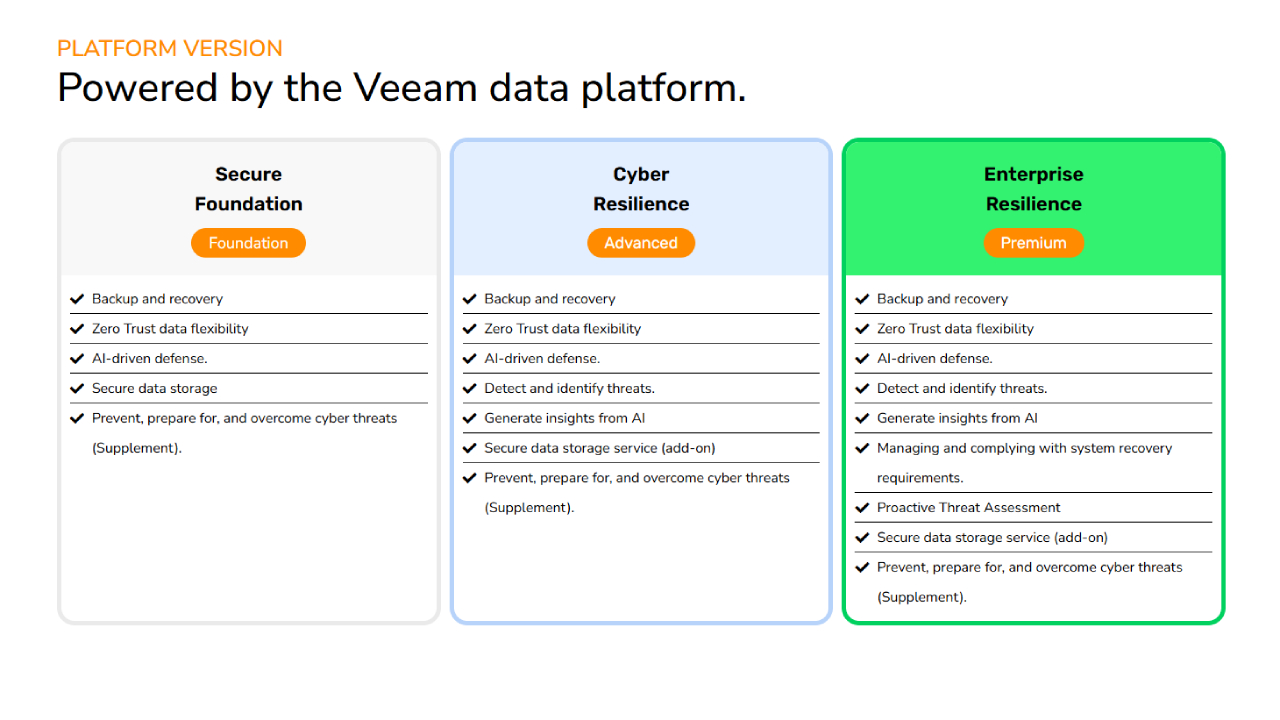The height and width of the screenshot is (720, 1280).
Task: Click Enterprise Resilience checkmark for Backup and recovery
Action: 862,299
